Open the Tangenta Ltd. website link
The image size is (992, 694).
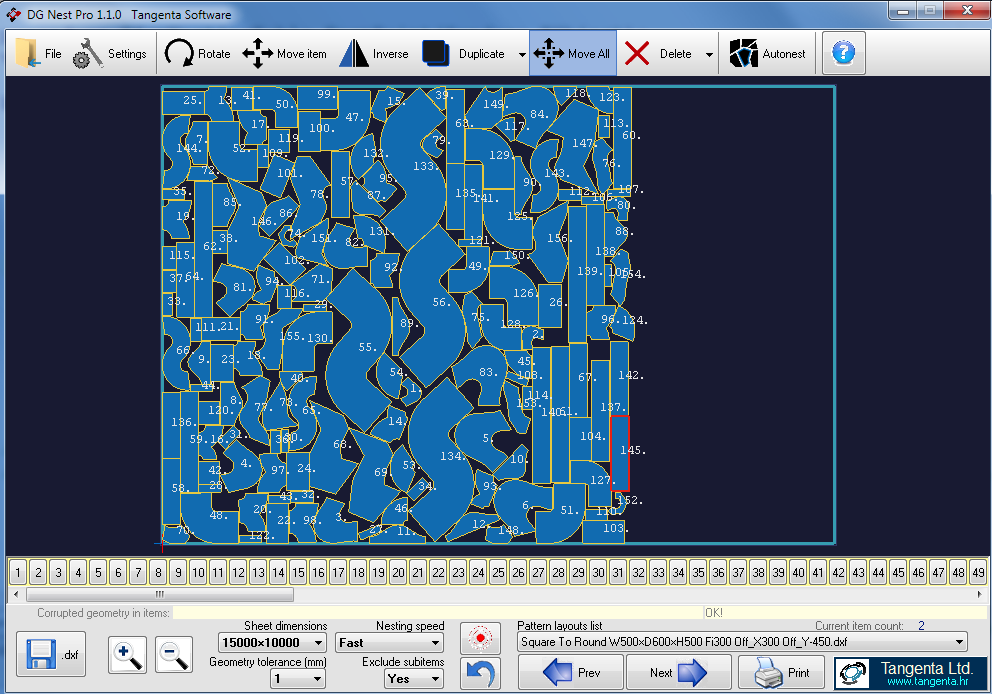(x=910, y=672)
